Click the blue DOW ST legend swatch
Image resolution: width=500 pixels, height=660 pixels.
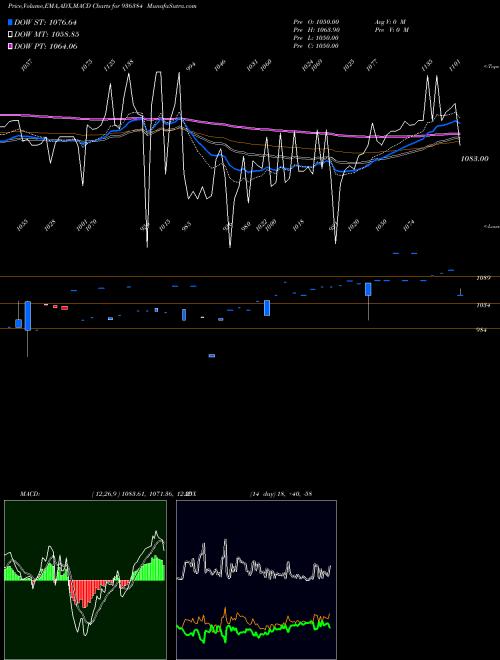[10, 22]
